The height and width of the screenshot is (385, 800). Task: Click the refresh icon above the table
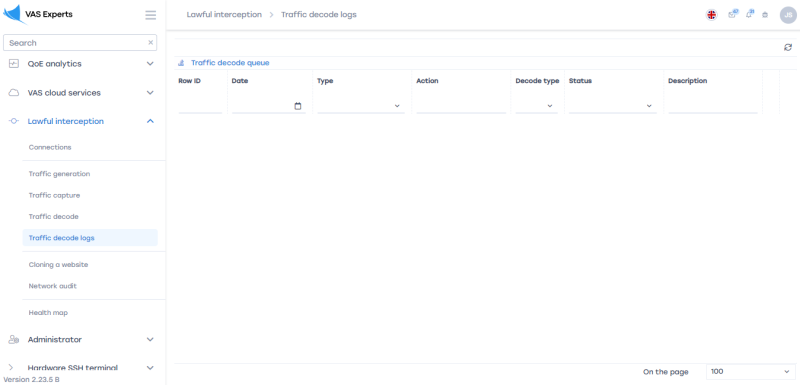click(x=788, y=47)
